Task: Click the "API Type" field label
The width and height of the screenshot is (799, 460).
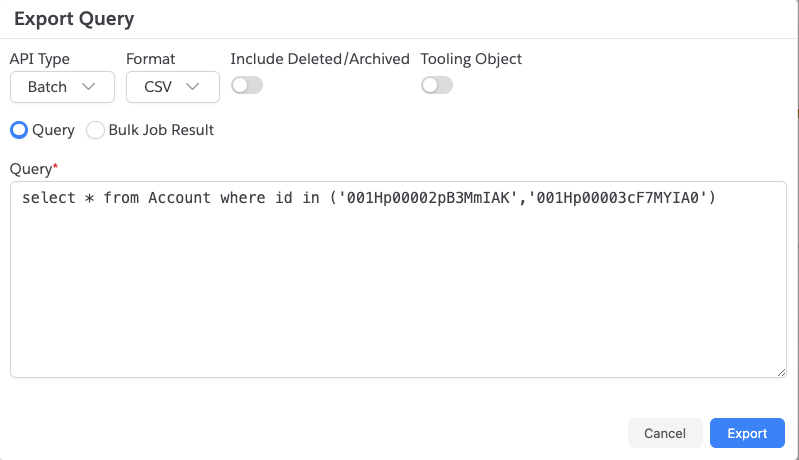Action: [x=40, y=59]
